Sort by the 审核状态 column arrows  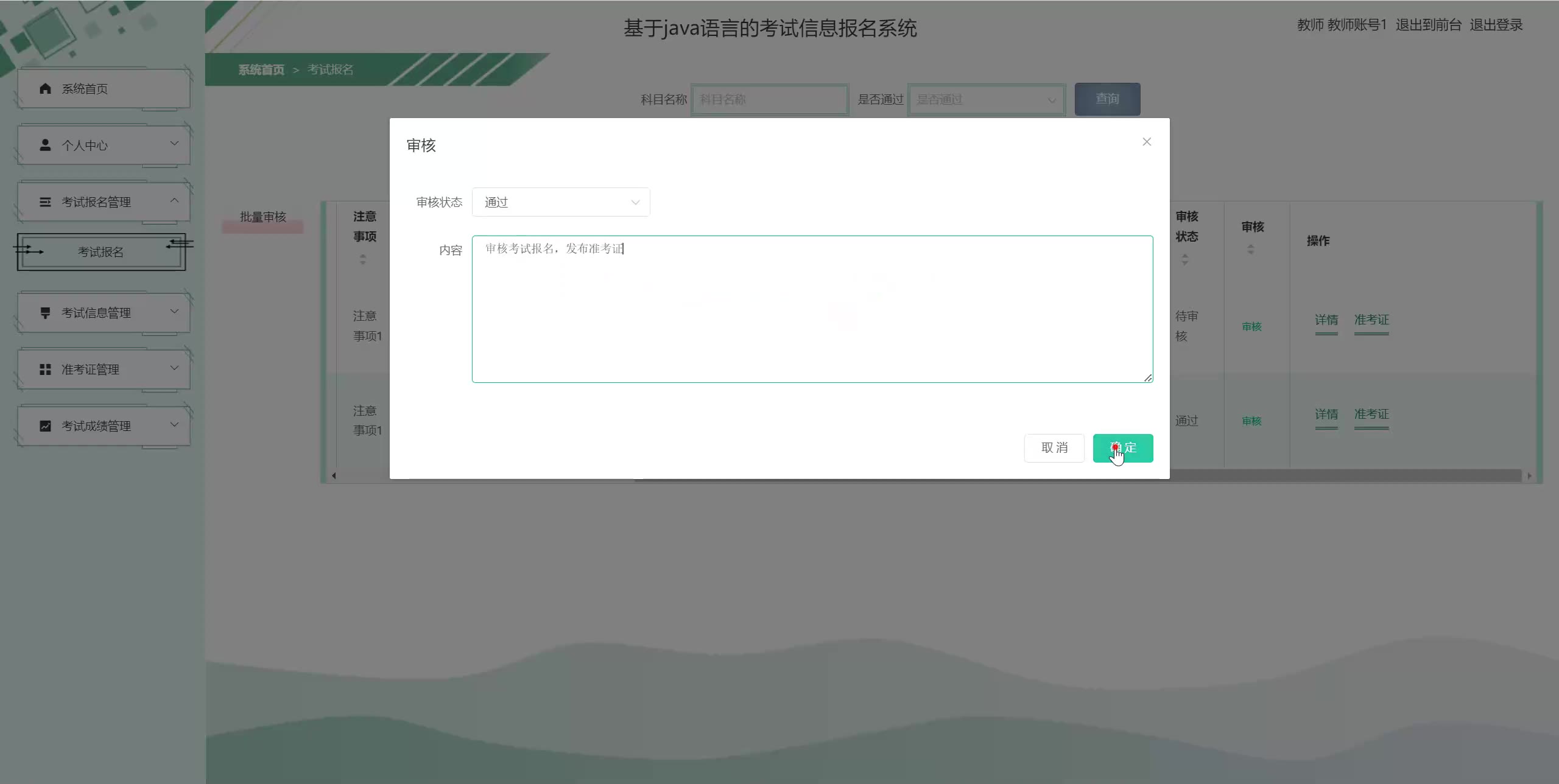(1184, 260)
